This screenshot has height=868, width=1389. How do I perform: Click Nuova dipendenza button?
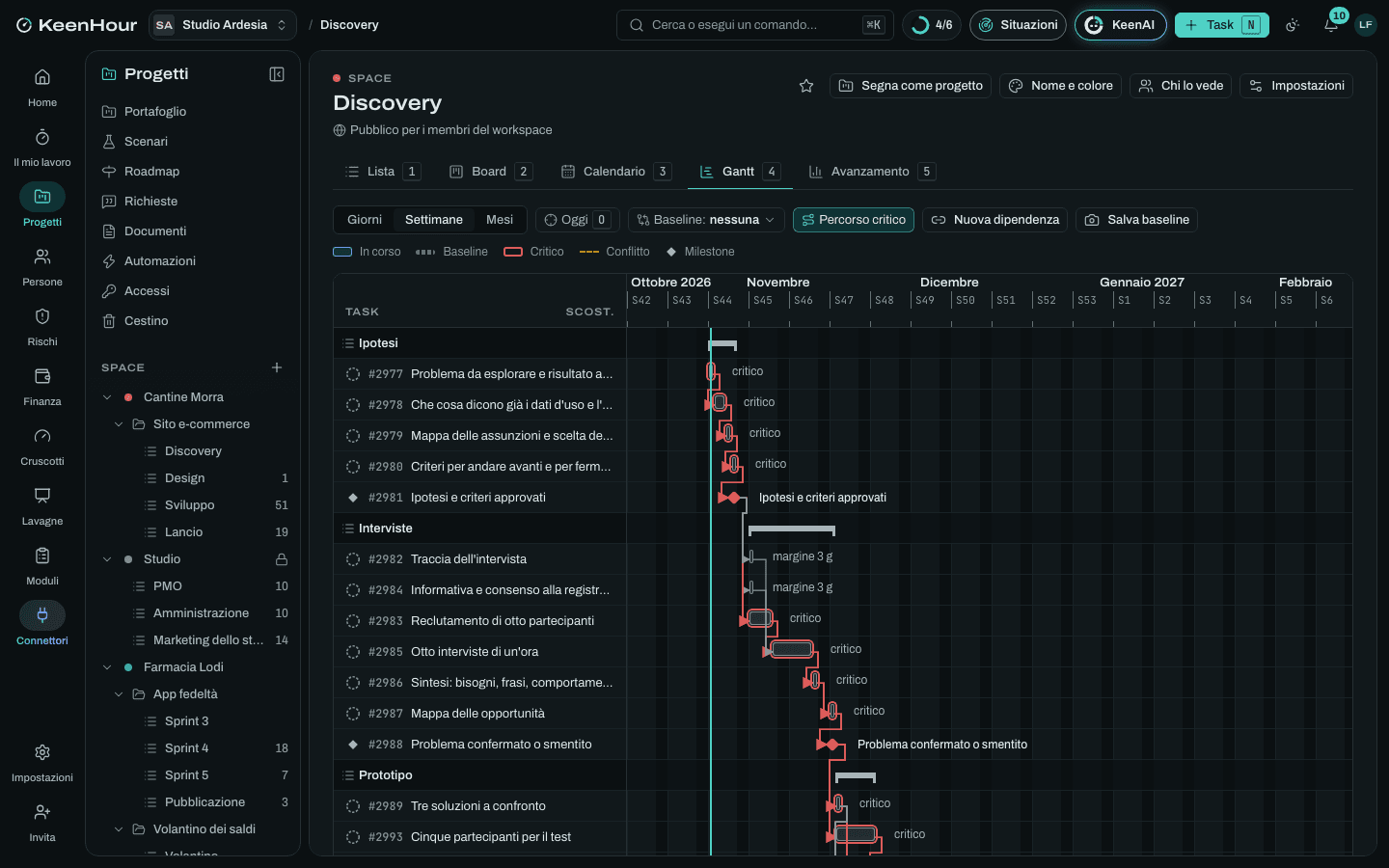coord(994,220)
